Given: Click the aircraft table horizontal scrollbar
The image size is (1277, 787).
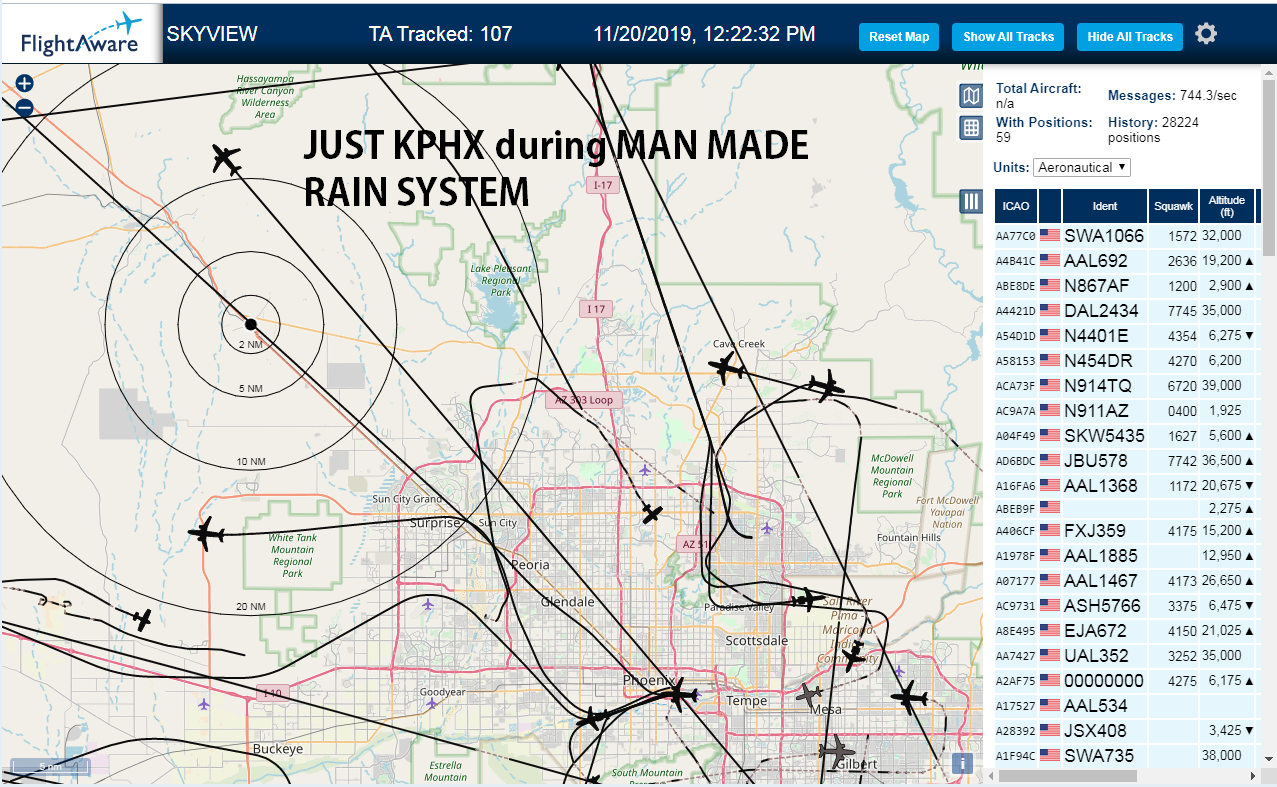Looking at the screenshot, I should (x=1068, y=776).
